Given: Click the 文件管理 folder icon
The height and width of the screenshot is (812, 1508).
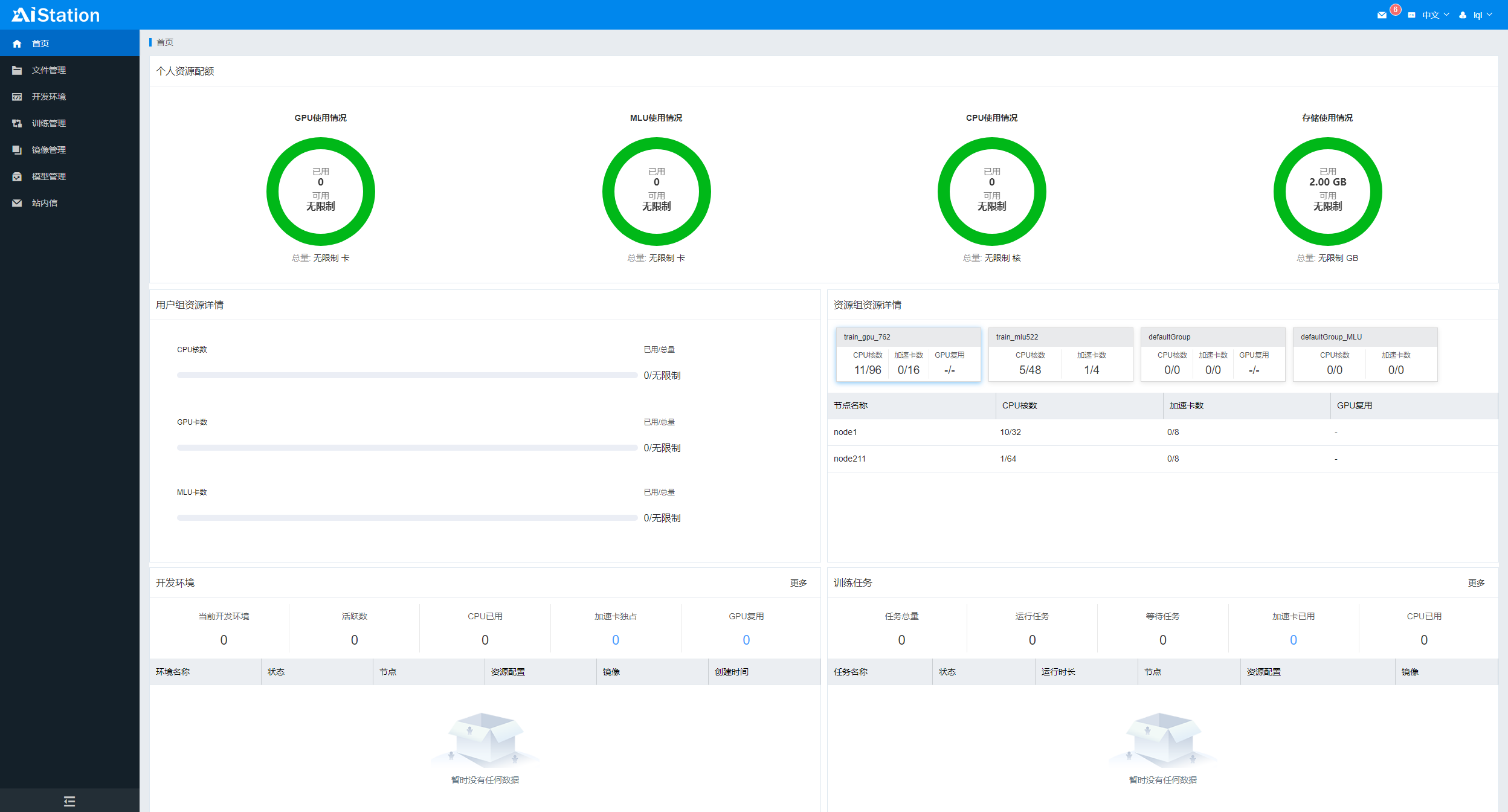Looking at the screenshot, I should (x=17, y=70).
